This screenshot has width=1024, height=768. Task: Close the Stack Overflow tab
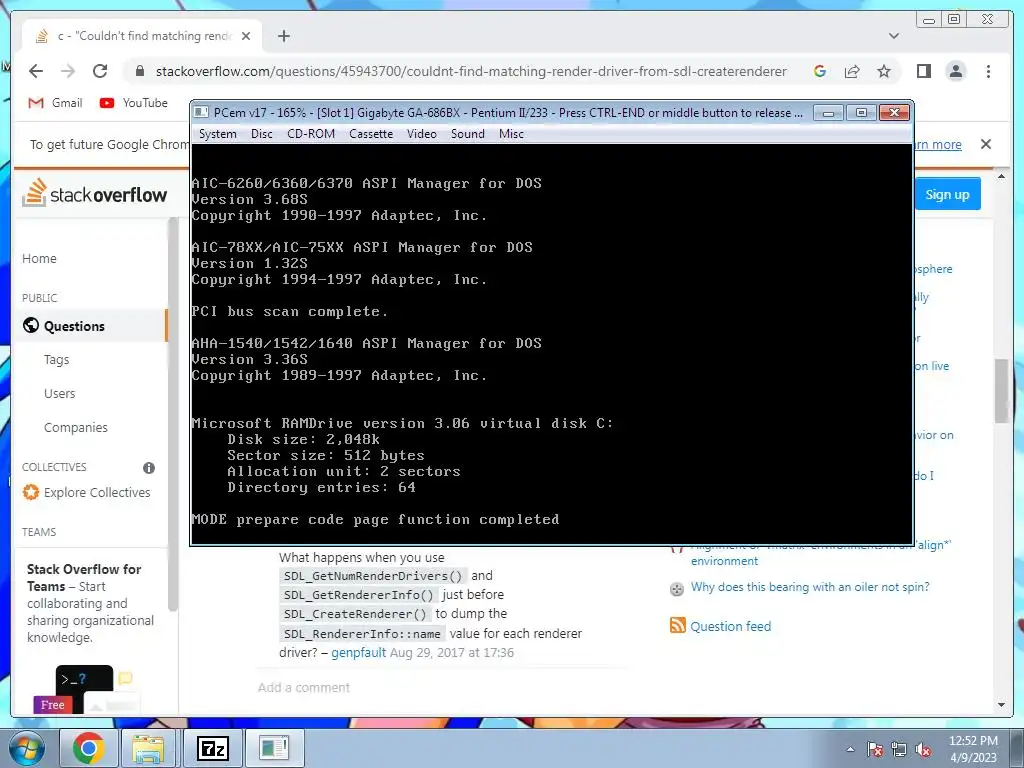point(246,36)
